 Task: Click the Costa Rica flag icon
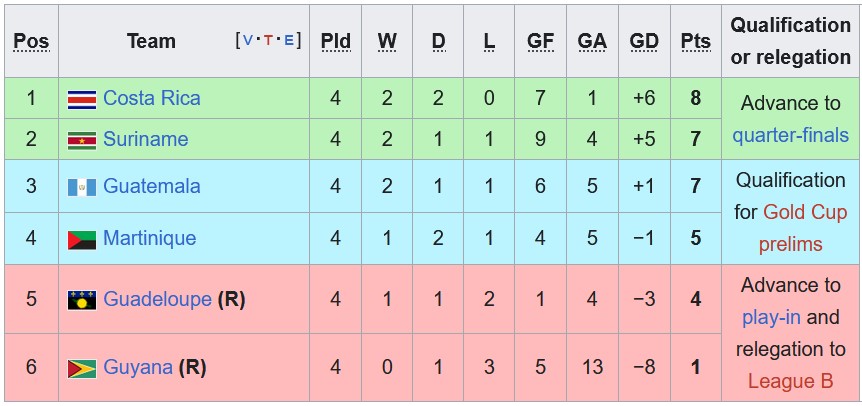coord(81,99)
